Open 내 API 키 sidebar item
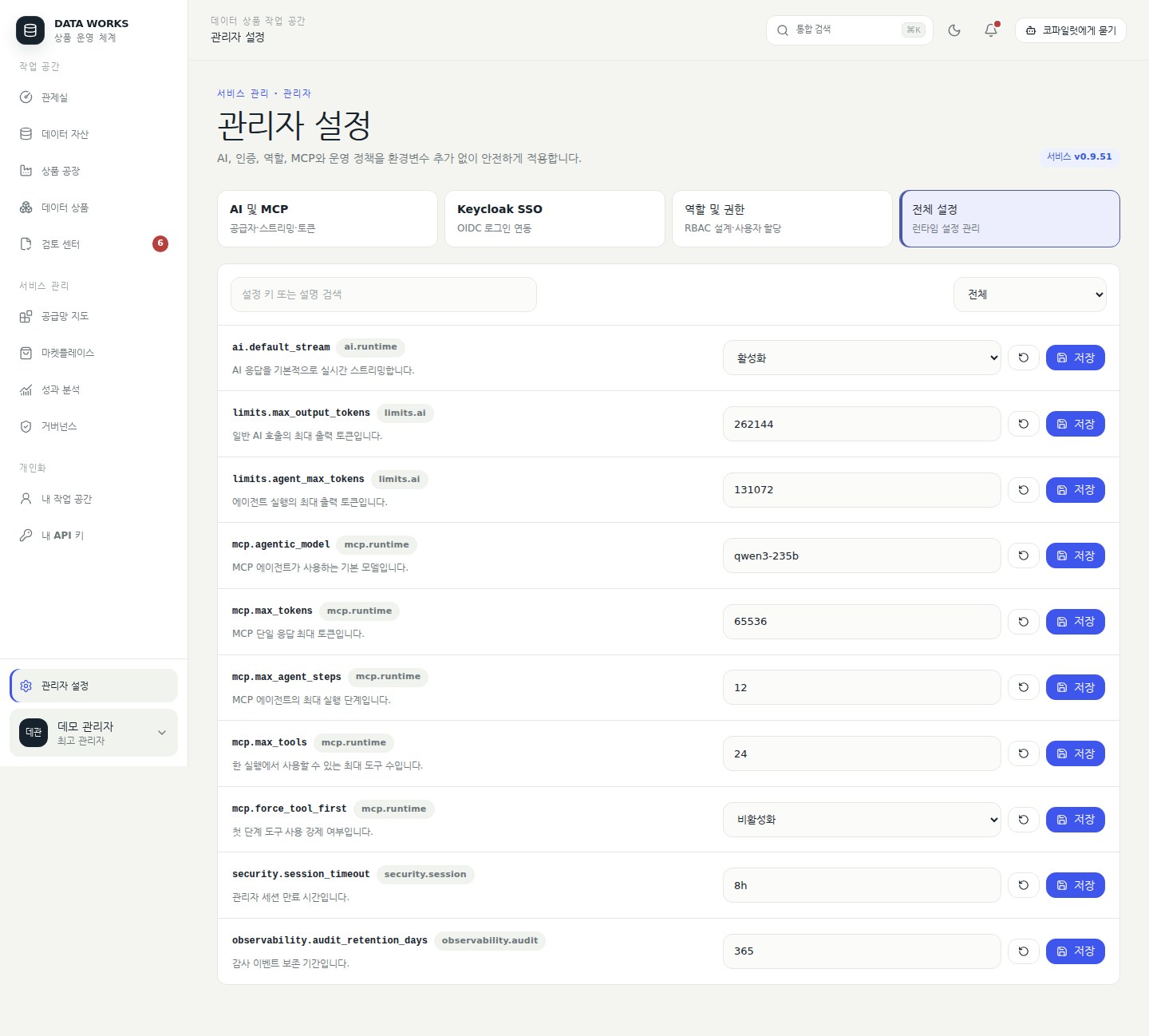The width and height of the screenshot is (1149, 1036). pos(93,536)
